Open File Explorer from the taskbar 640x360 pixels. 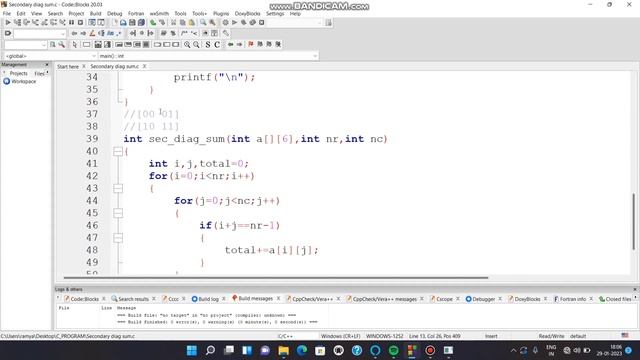[283, 350]
